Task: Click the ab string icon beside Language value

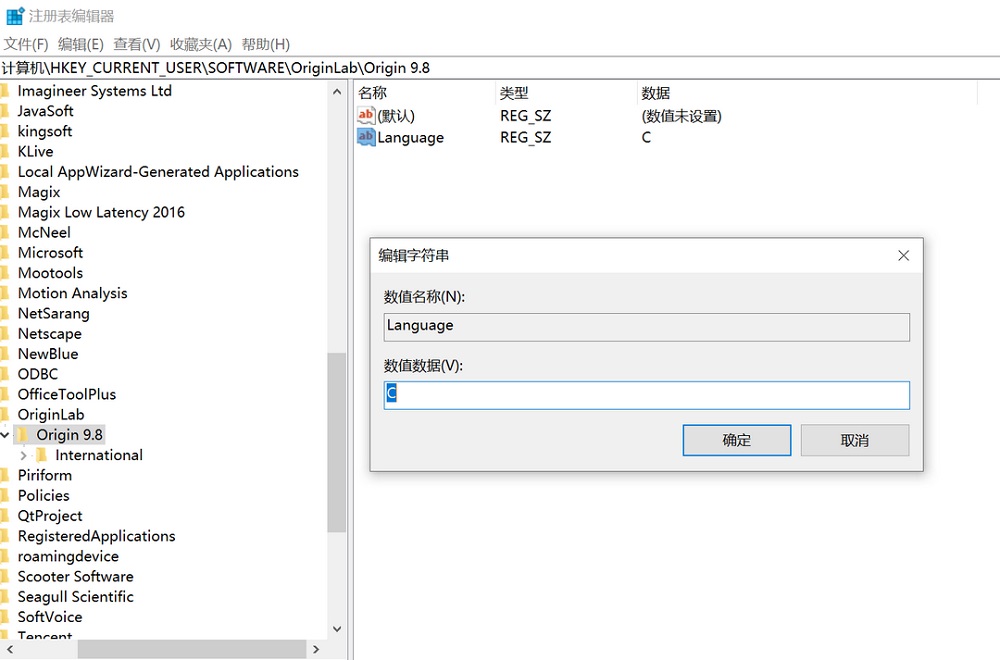Action: point(367,137)
